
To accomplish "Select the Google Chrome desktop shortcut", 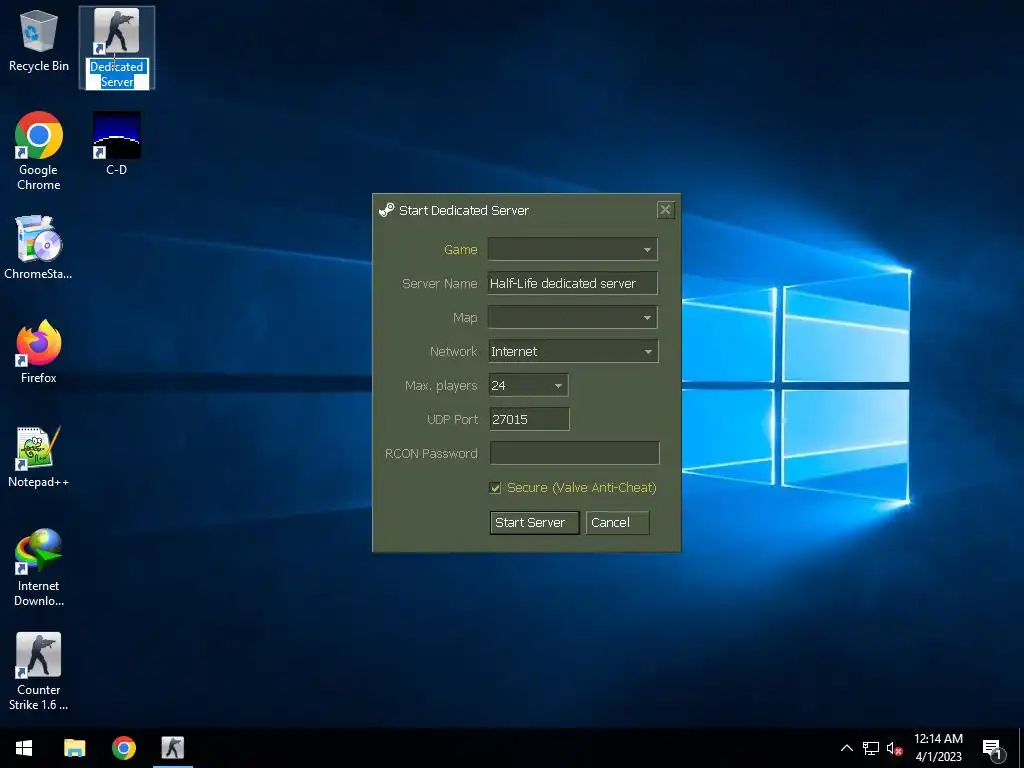I will click(x=39, y=152).
